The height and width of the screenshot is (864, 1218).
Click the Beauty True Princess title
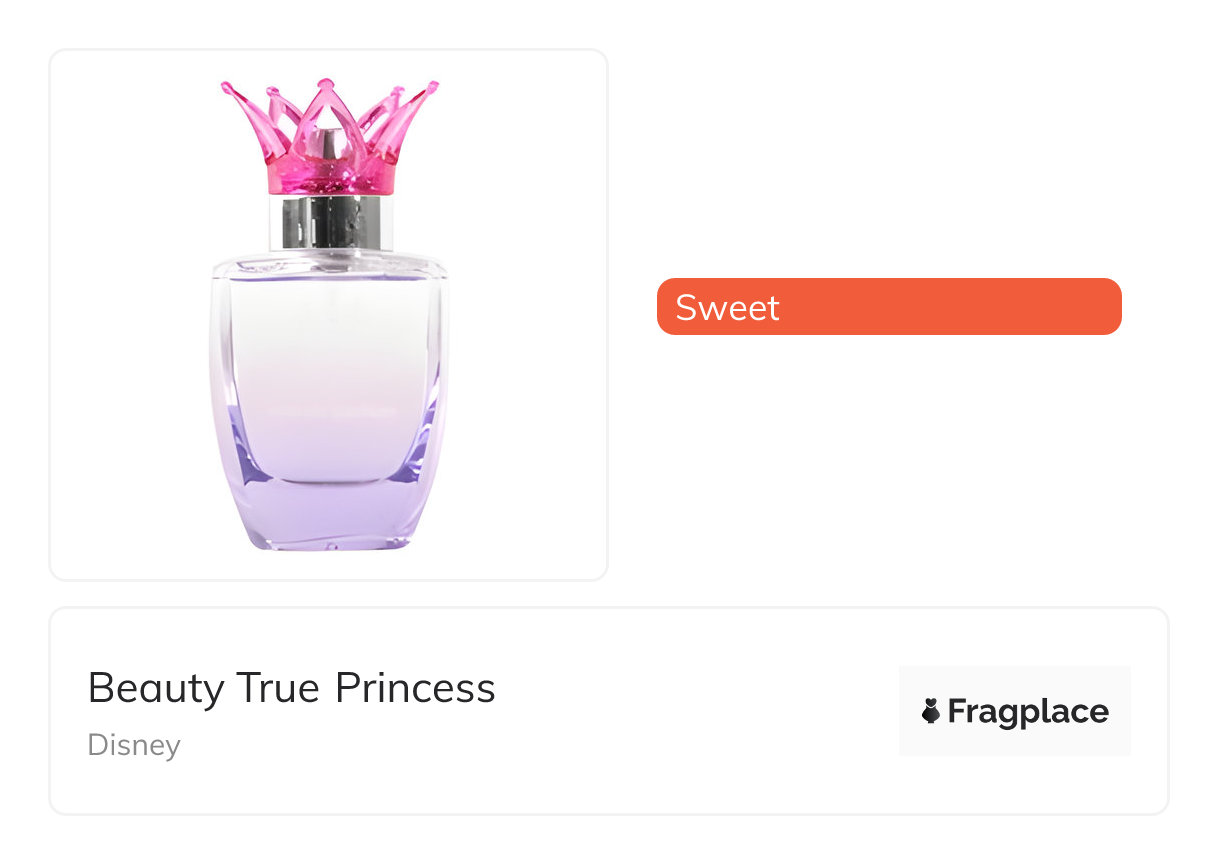tap(291, 688)
